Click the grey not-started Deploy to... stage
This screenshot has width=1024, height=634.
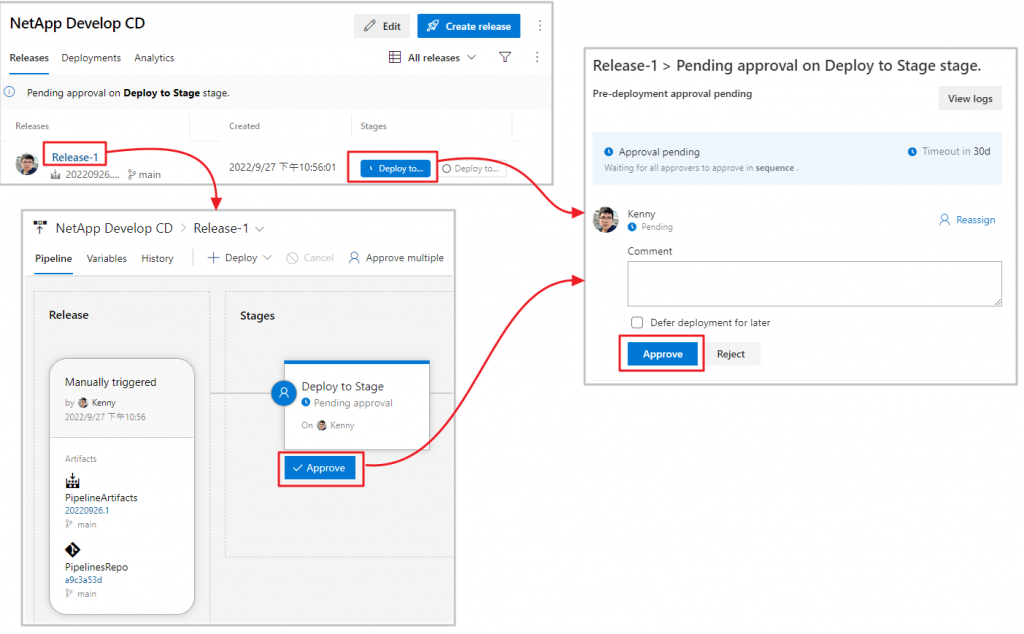[470, 168]
